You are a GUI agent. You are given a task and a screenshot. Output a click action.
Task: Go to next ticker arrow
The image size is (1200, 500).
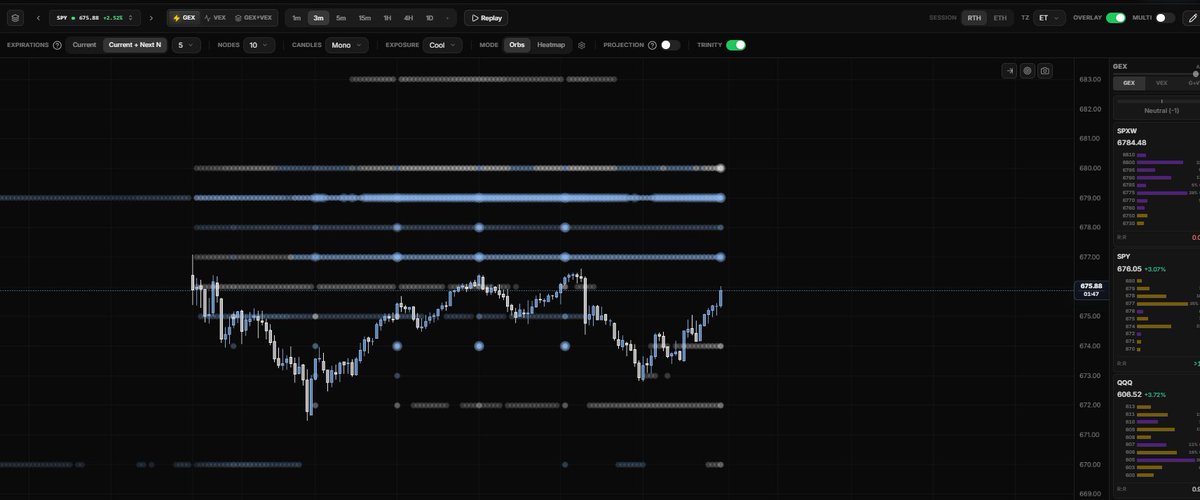tap(151, 18)
